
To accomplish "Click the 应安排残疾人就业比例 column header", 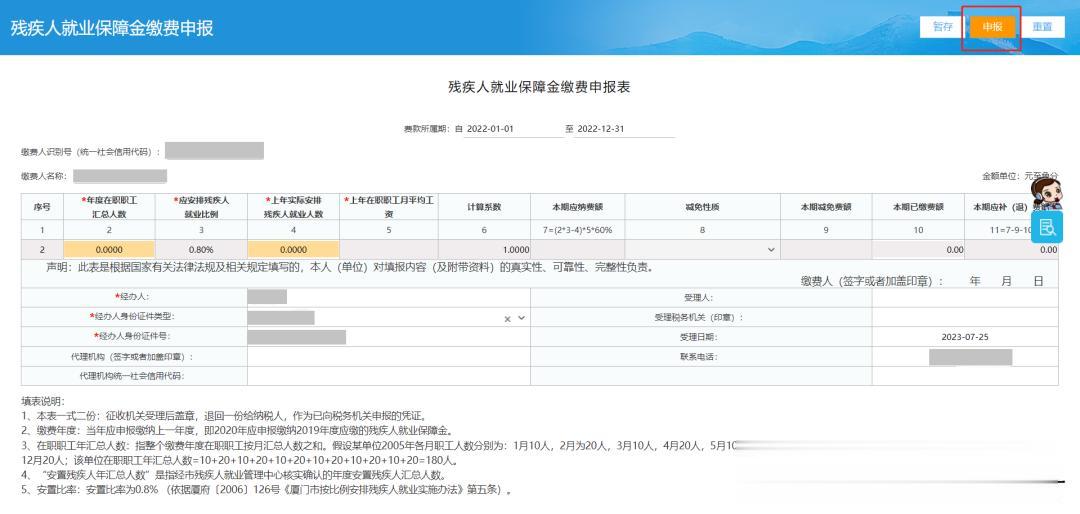I will [201, 207].
